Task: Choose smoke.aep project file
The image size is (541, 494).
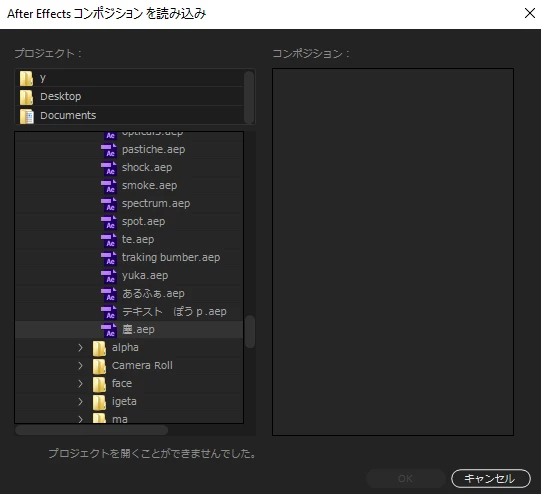Action: pos(149,185)
